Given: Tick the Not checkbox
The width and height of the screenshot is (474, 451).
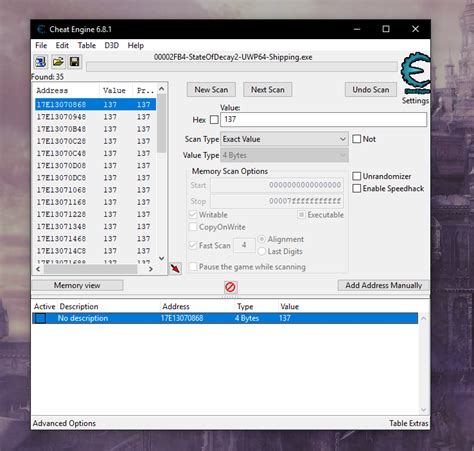Looking at the screenshot, I should 357,139.
